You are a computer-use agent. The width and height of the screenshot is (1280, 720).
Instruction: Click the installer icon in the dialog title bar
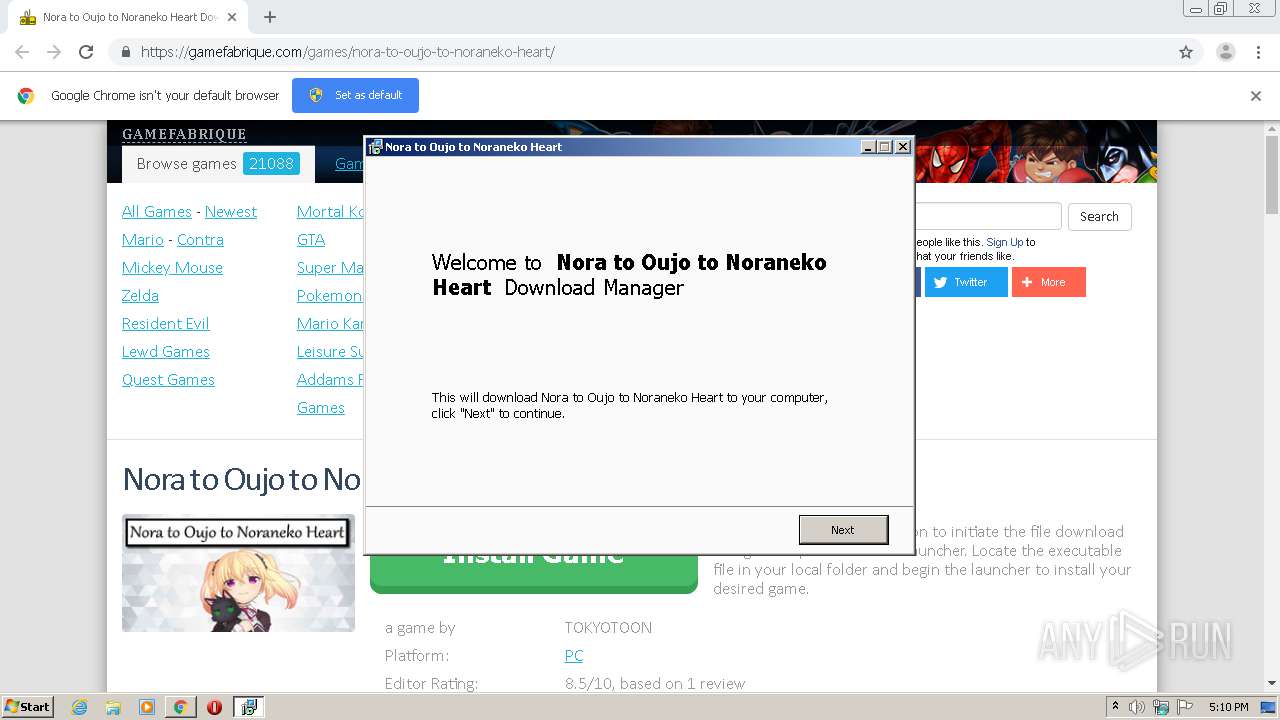pyautogui.click(x=376, y=147)
